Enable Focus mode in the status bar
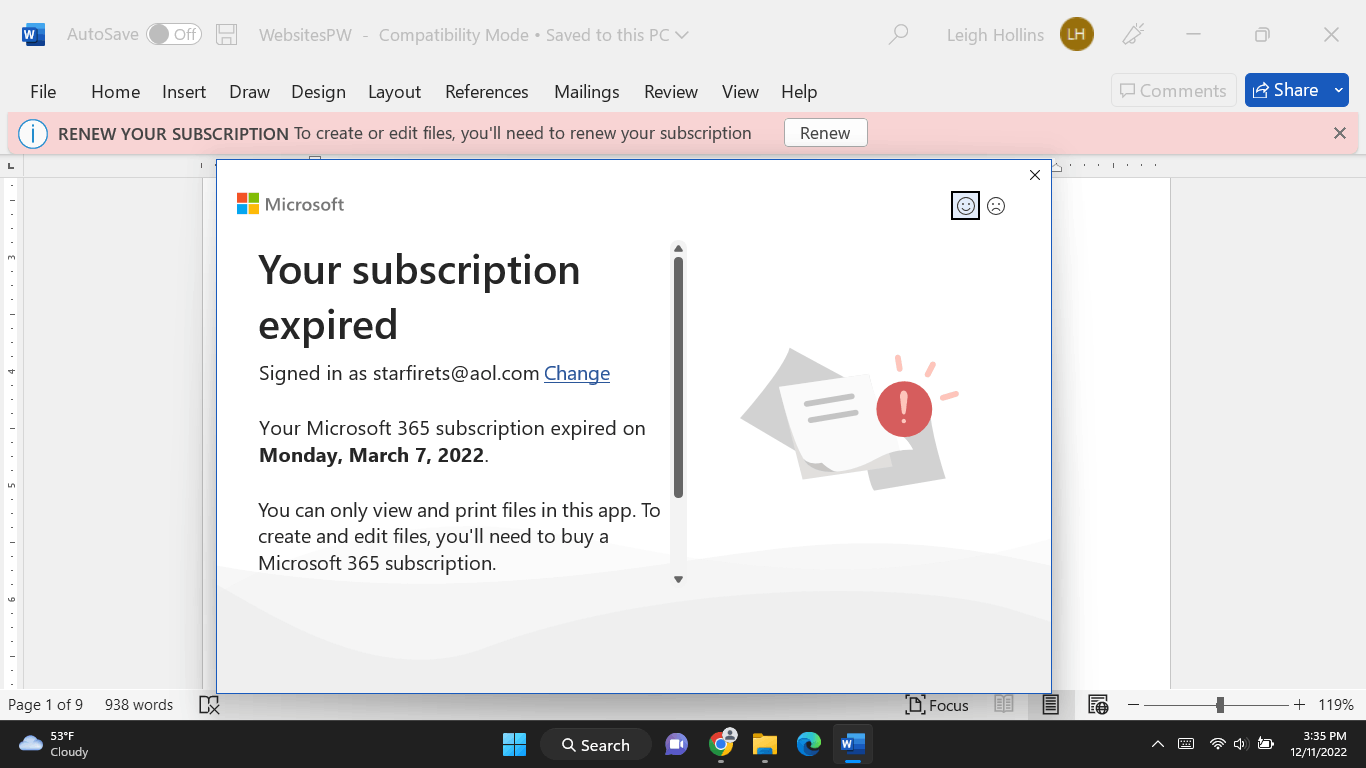 click(x=936, y=705)
